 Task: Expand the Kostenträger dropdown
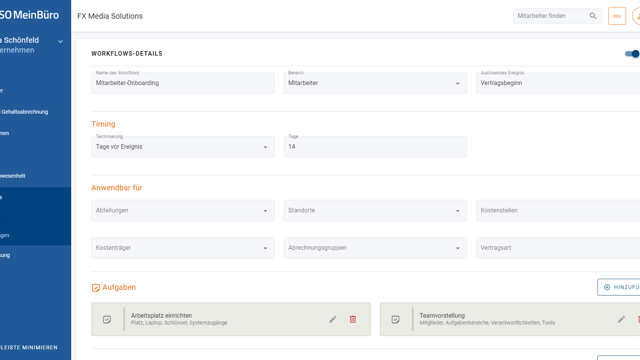pyautogui.click(x=183, y=248)
